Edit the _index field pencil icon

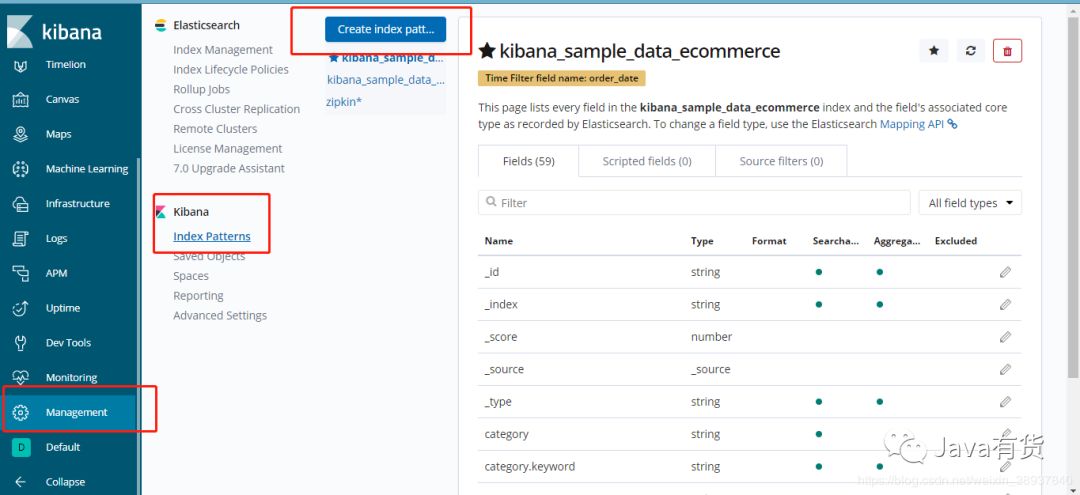pyautogui.click(x=1006, y=304)
